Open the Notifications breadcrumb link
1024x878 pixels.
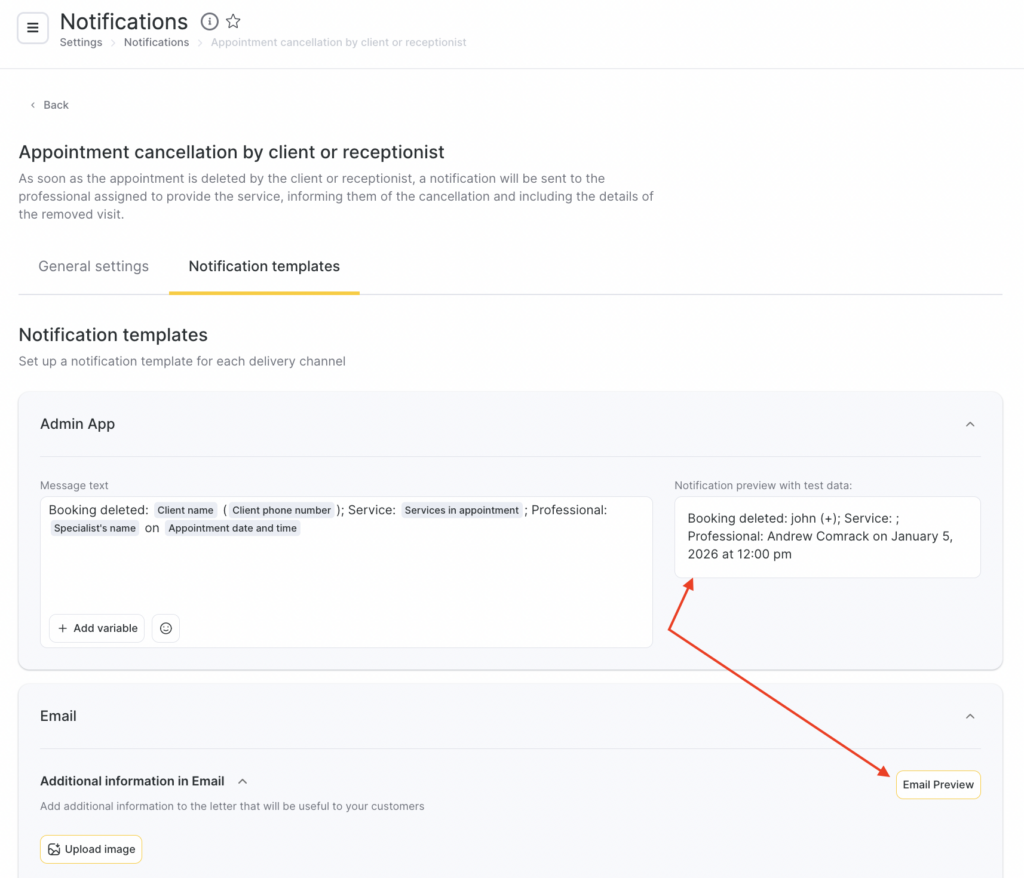point(156,43)
